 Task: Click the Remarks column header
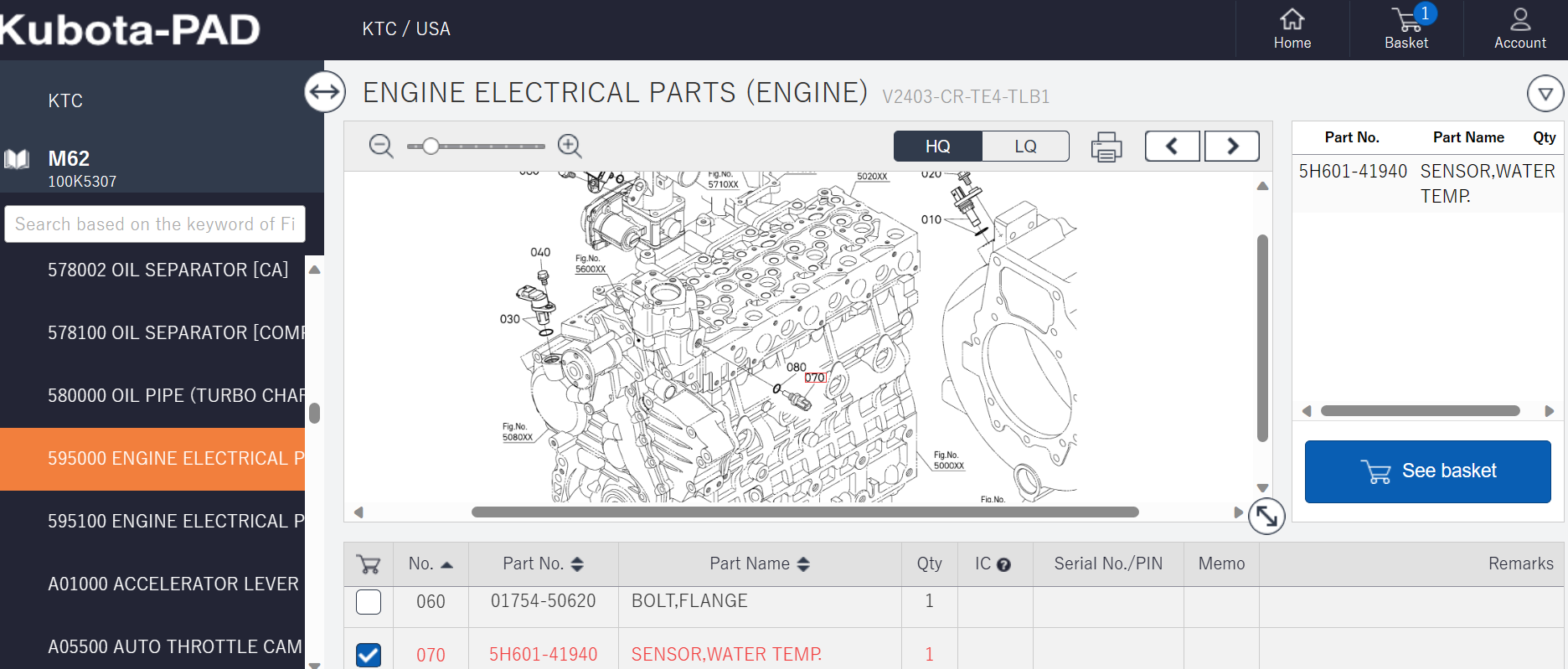[x=1520, y=564]
